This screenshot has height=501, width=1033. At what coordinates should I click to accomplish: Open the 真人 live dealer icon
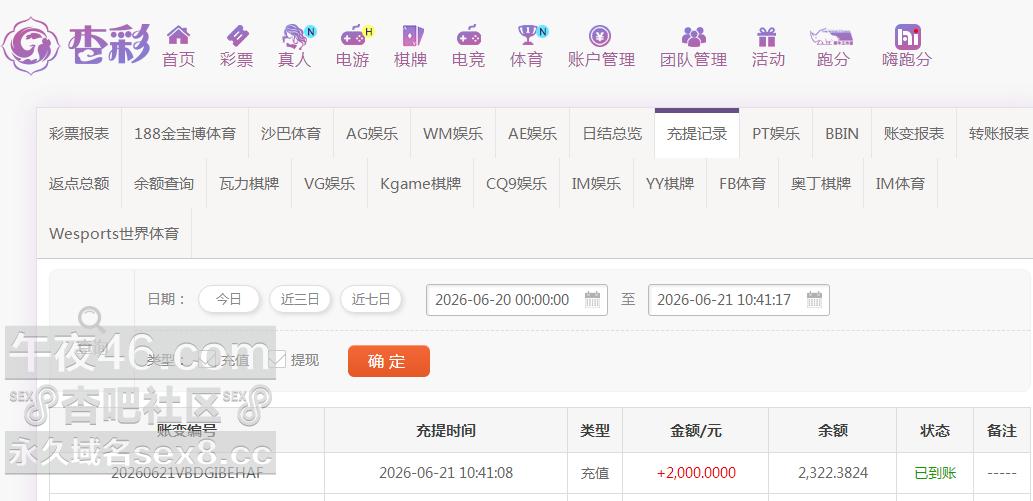click(x=296, y=36)
